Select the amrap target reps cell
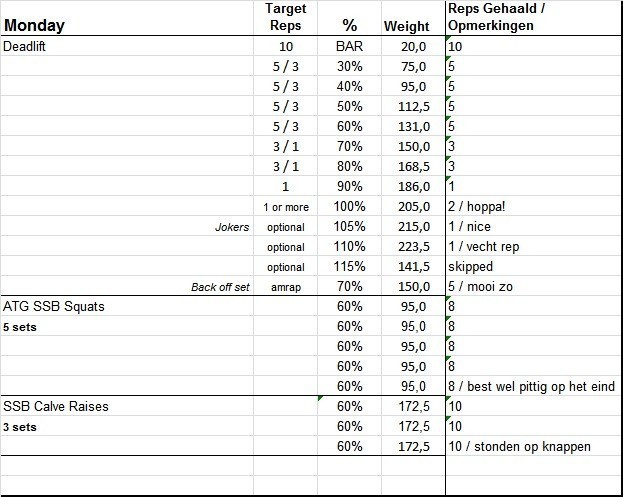This screenshot has height=497, width=623. click(286, 287)
